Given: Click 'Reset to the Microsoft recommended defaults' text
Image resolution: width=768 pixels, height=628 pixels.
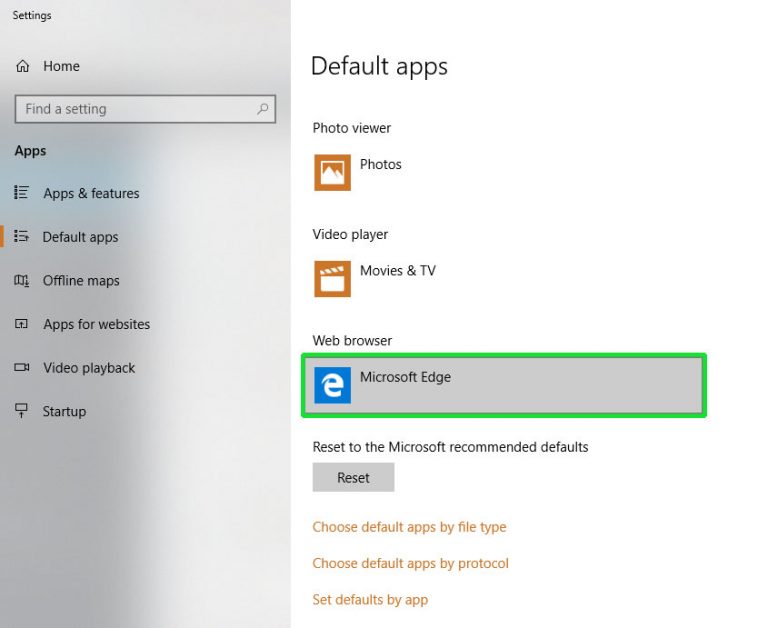Looking at the screenshot, I should pos(450,447).
